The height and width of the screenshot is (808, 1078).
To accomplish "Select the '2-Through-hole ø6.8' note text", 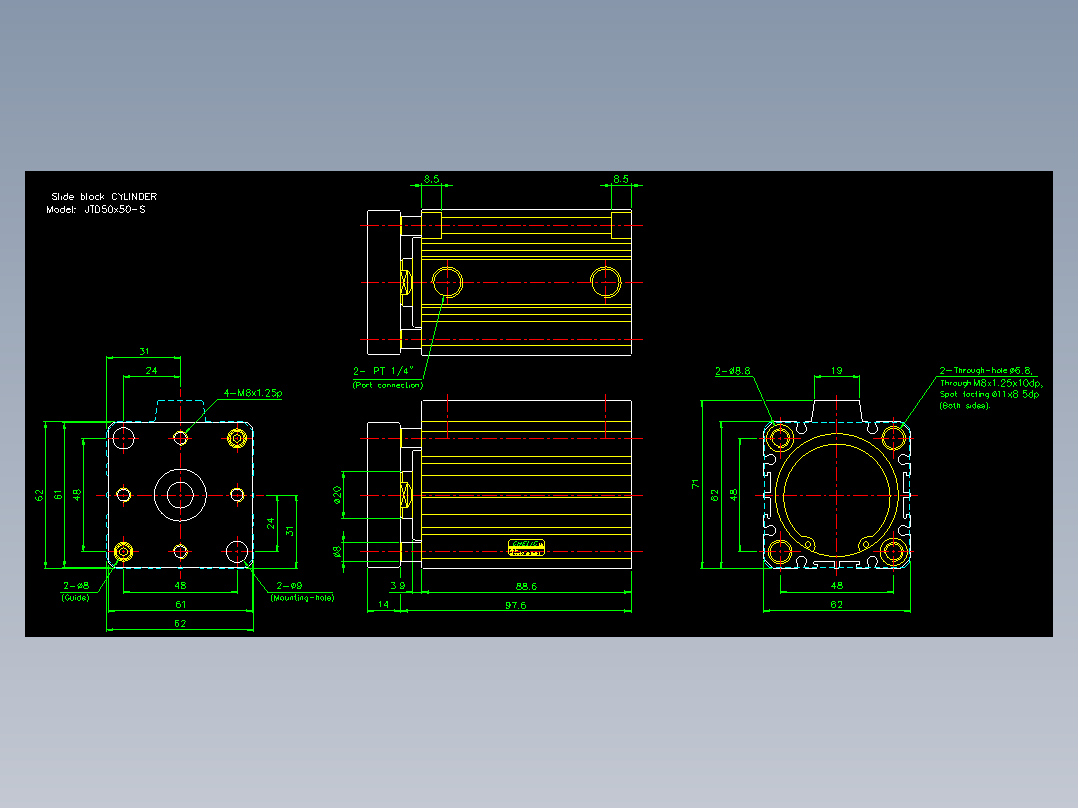I will (x=986, y=371).
